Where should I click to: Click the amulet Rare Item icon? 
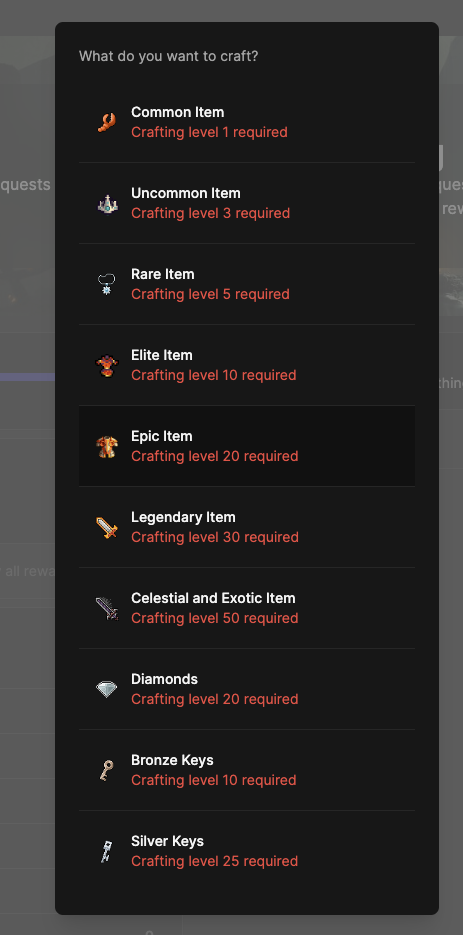(107, 284)
